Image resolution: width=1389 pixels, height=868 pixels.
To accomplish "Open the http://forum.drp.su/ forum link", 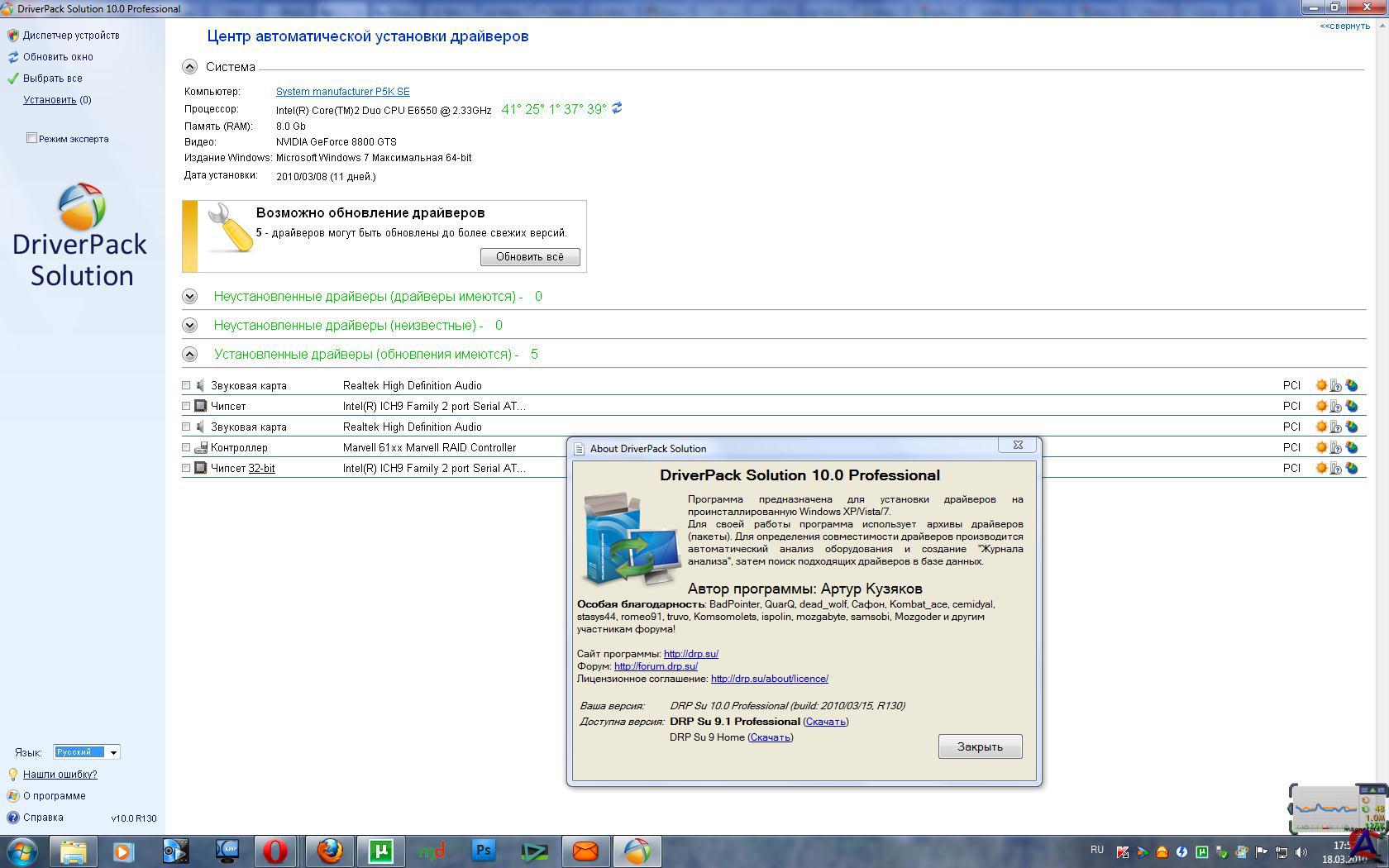I will pyautogui.click(x=656, y=666).
